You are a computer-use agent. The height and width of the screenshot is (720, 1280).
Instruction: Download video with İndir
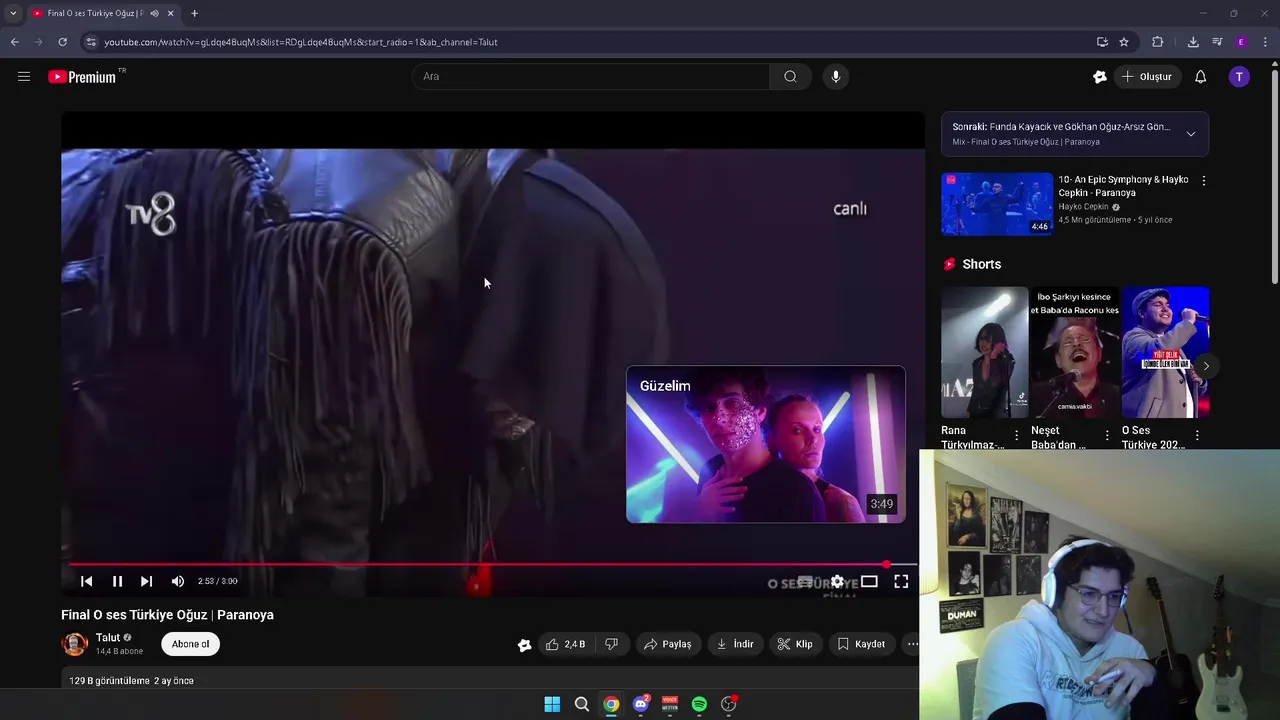pyautogui.click(x=735, y=644)
